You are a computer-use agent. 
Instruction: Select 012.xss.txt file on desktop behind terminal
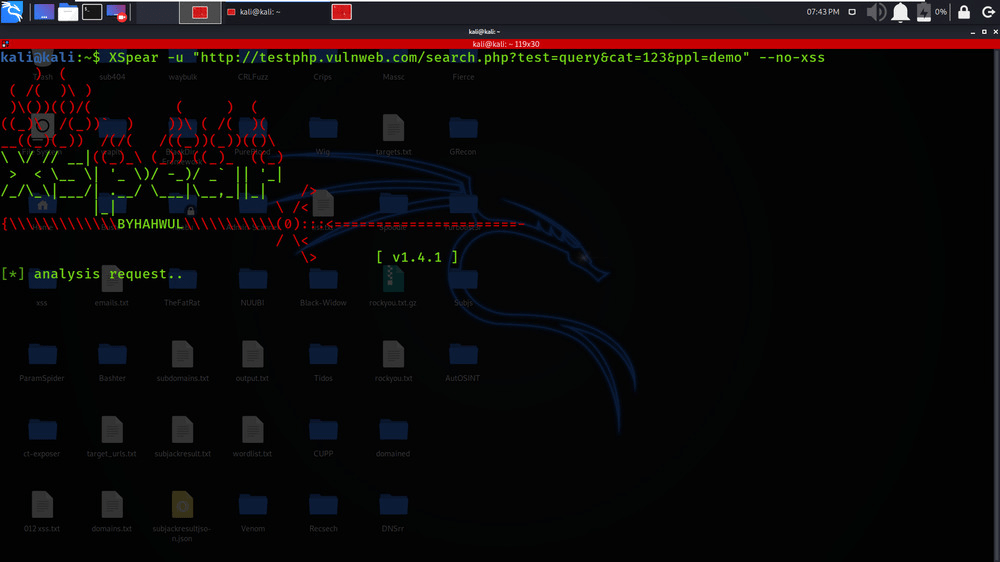pyautogui.click(x=42, y=512)
